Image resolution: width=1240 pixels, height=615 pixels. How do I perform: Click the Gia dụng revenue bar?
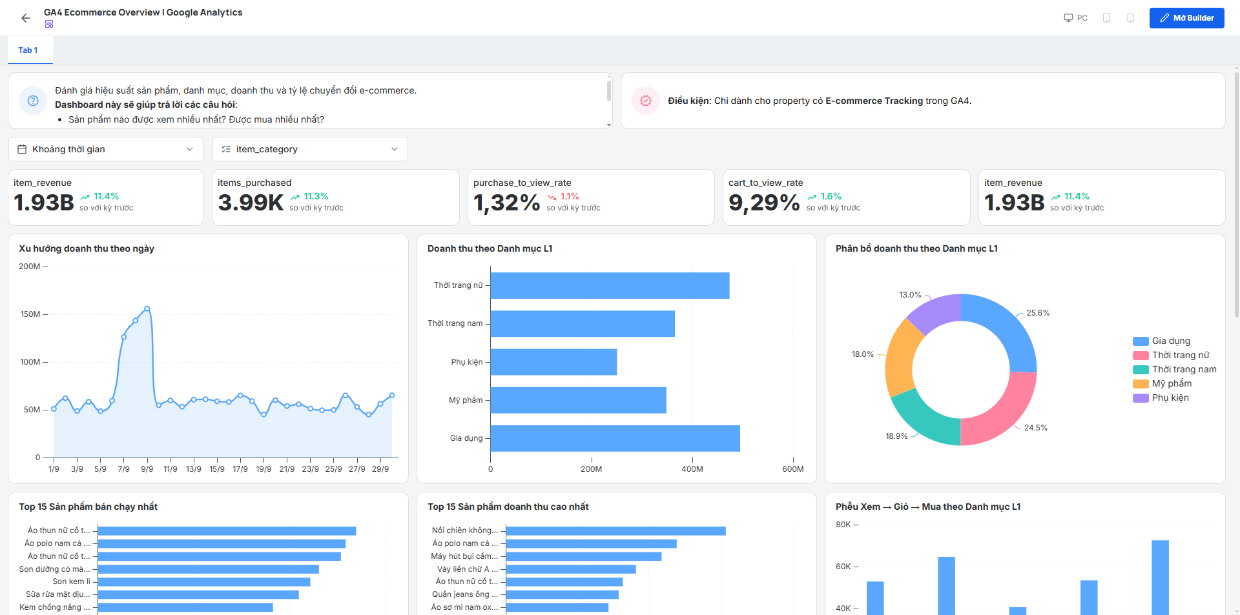pyautogui.click(x=615, y=438)
